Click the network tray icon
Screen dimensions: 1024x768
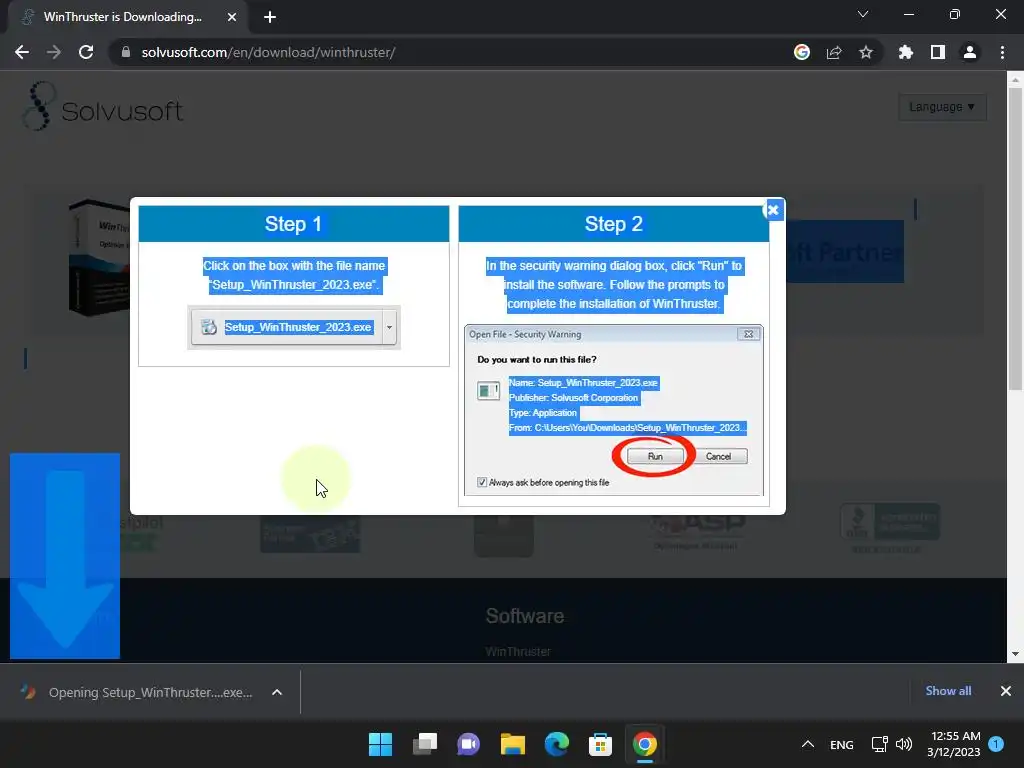879,744
